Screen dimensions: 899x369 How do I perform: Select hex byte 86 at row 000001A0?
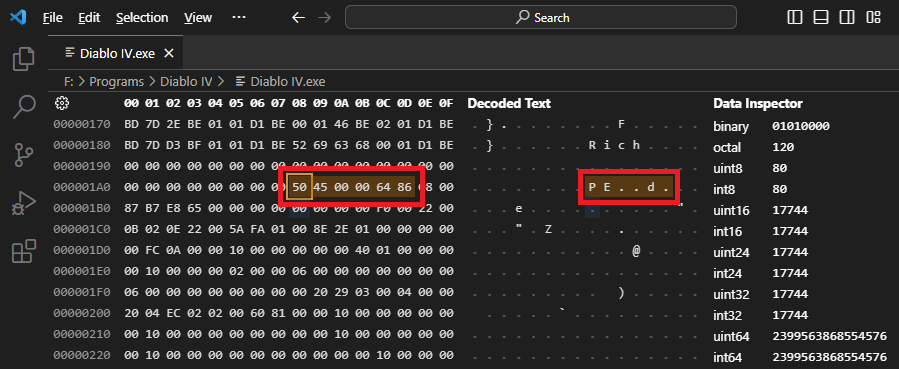click(404, 187)
